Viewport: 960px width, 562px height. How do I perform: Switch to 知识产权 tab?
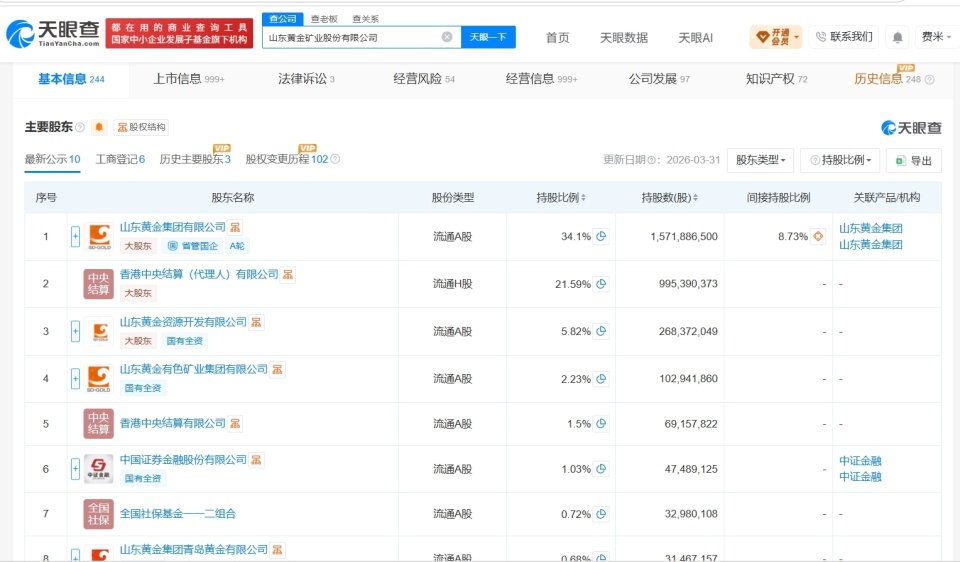776,79
